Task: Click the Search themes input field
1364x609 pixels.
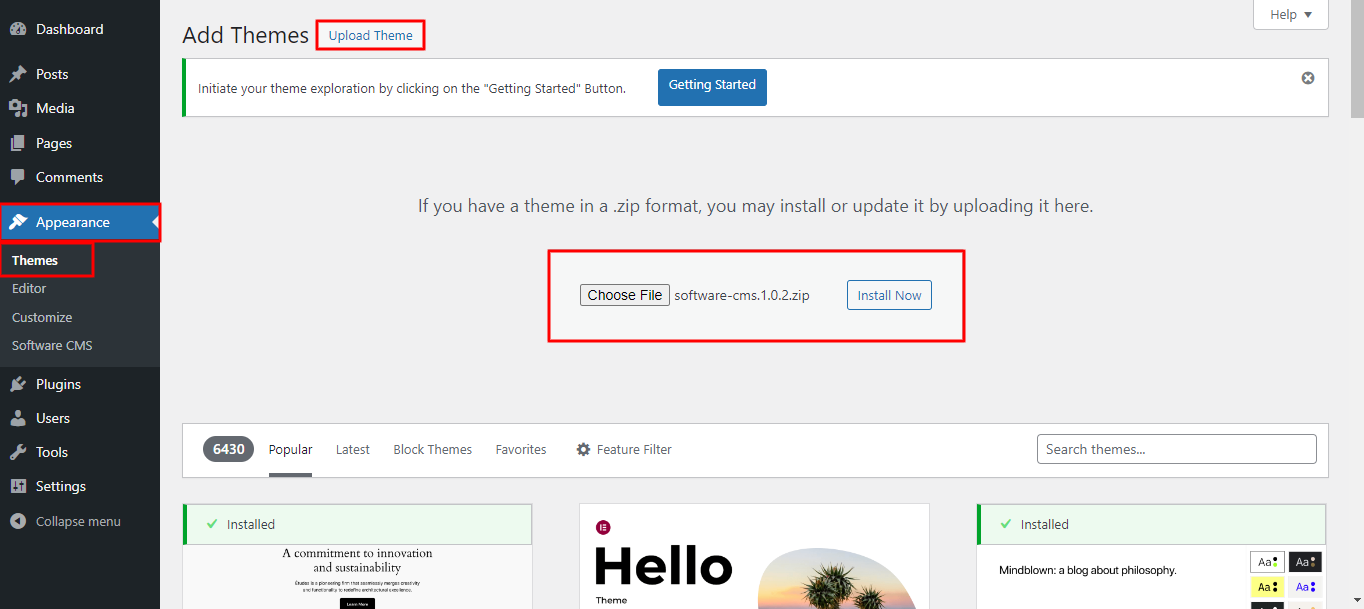Action: point(1177,449)
